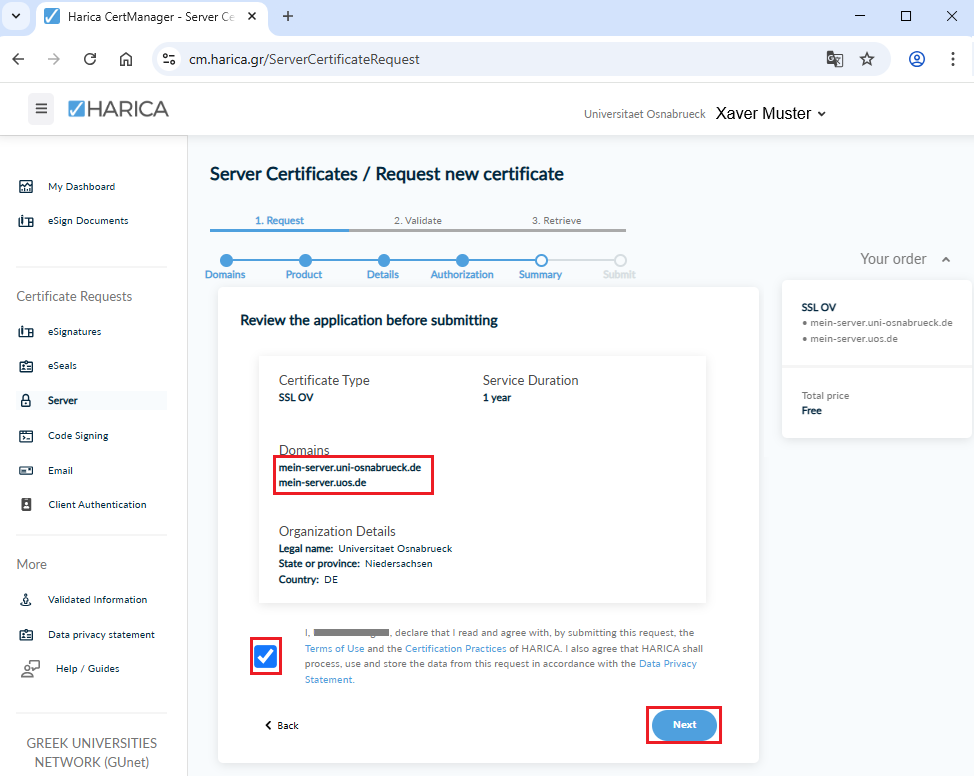
Task: Open Chrome three-dot menu
Action: (953, 59)
